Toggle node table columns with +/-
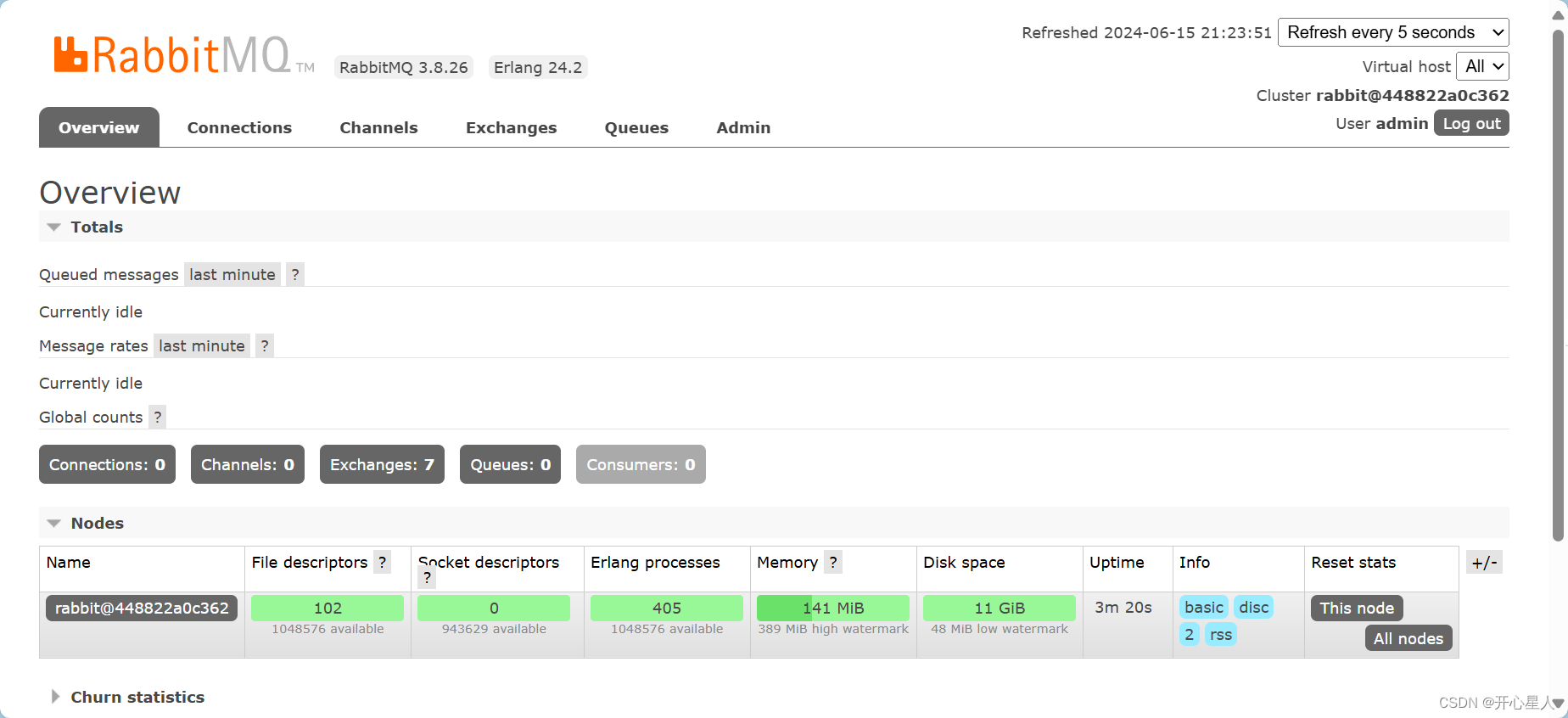Screen dimensions: 1568x718 pyautogui.click(x=1484, y=562)
